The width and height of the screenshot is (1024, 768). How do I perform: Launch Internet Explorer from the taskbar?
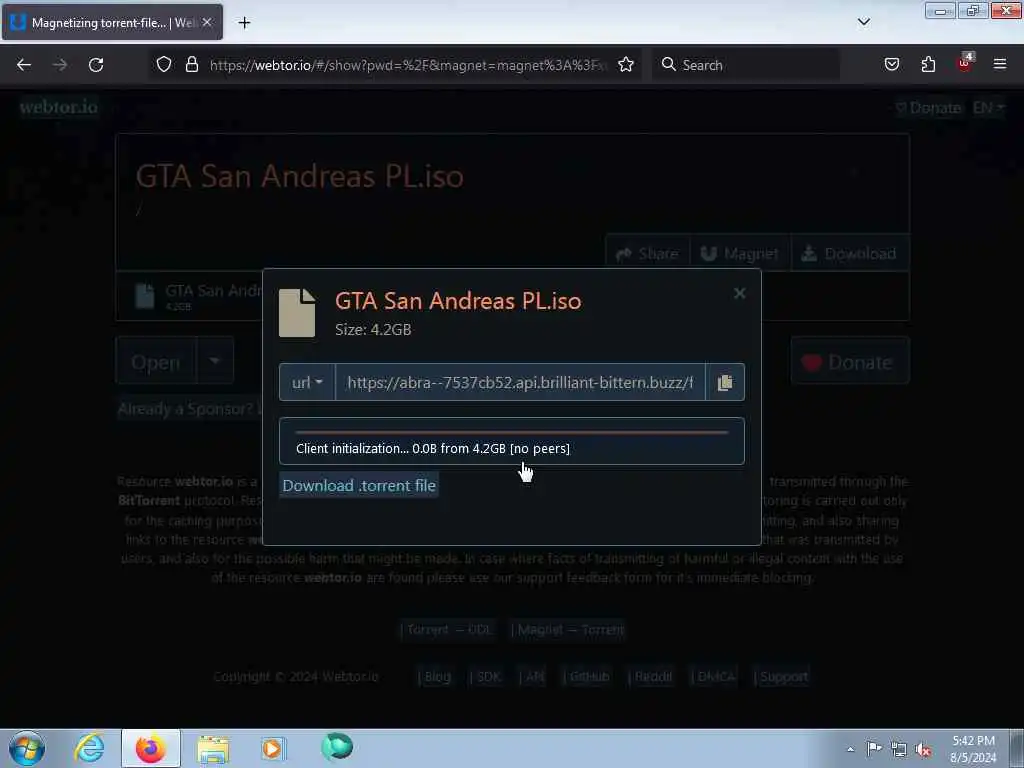(89, 748)
